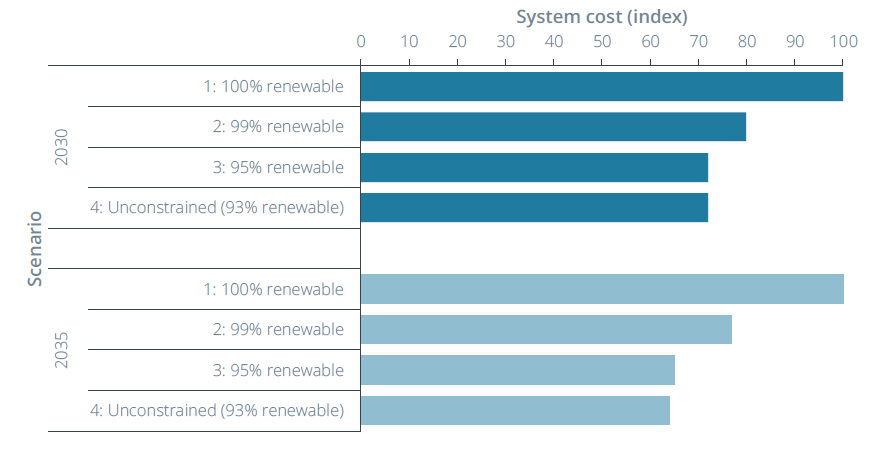The image size is (892, 451).
Task: Select the 0 tick label on the axis
Action: pos(361,42)
